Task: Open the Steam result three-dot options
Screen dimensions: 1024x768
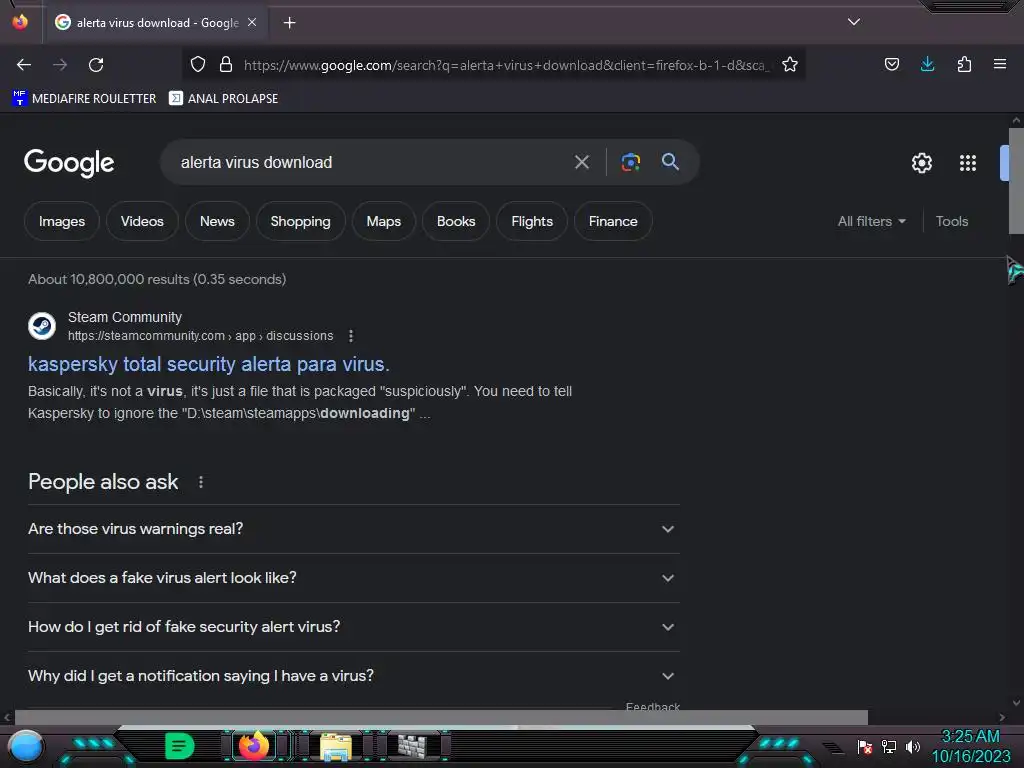Action: coord(351,336)
